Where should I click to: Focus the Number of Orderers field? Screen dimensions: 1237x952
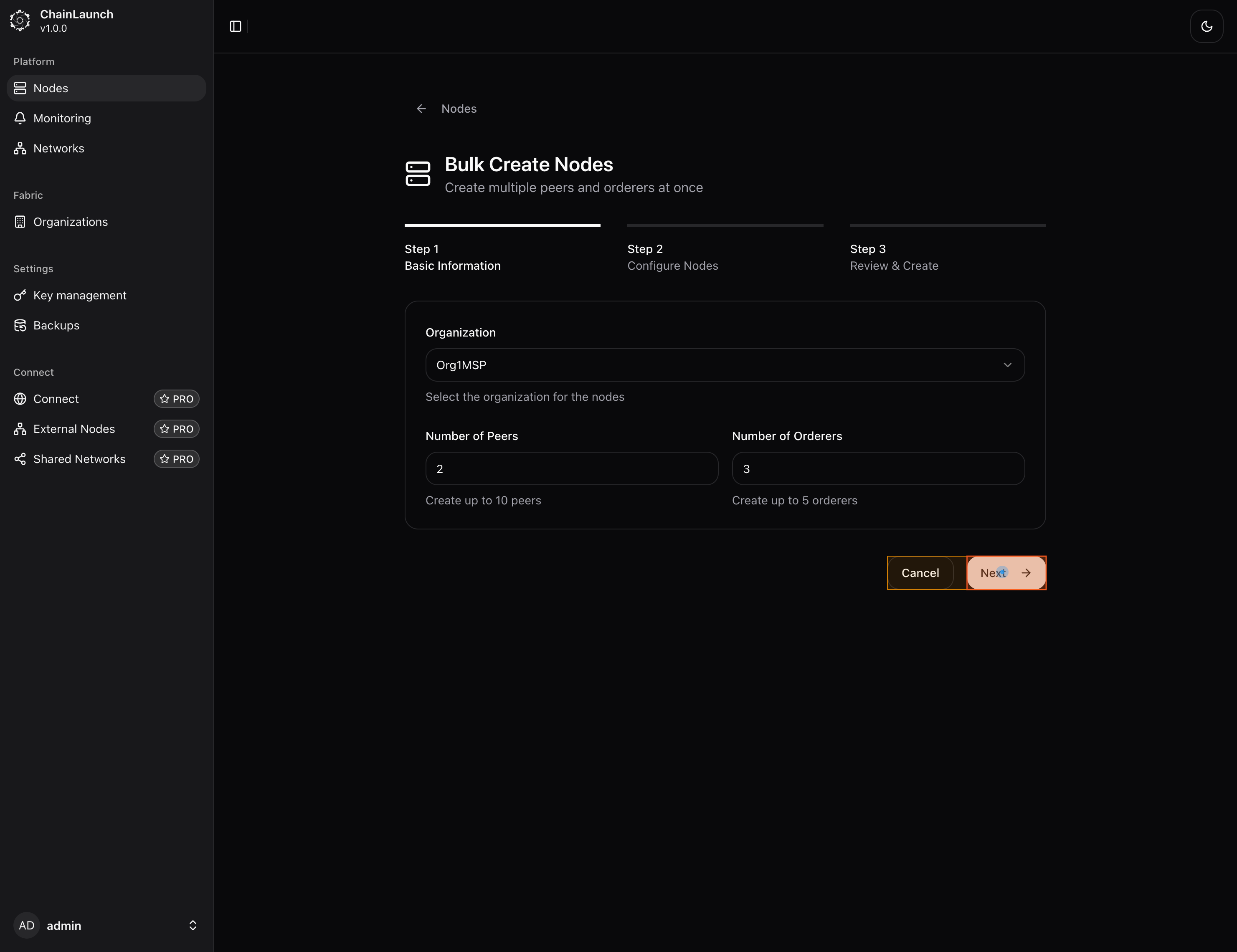click(x=877, y=469)
